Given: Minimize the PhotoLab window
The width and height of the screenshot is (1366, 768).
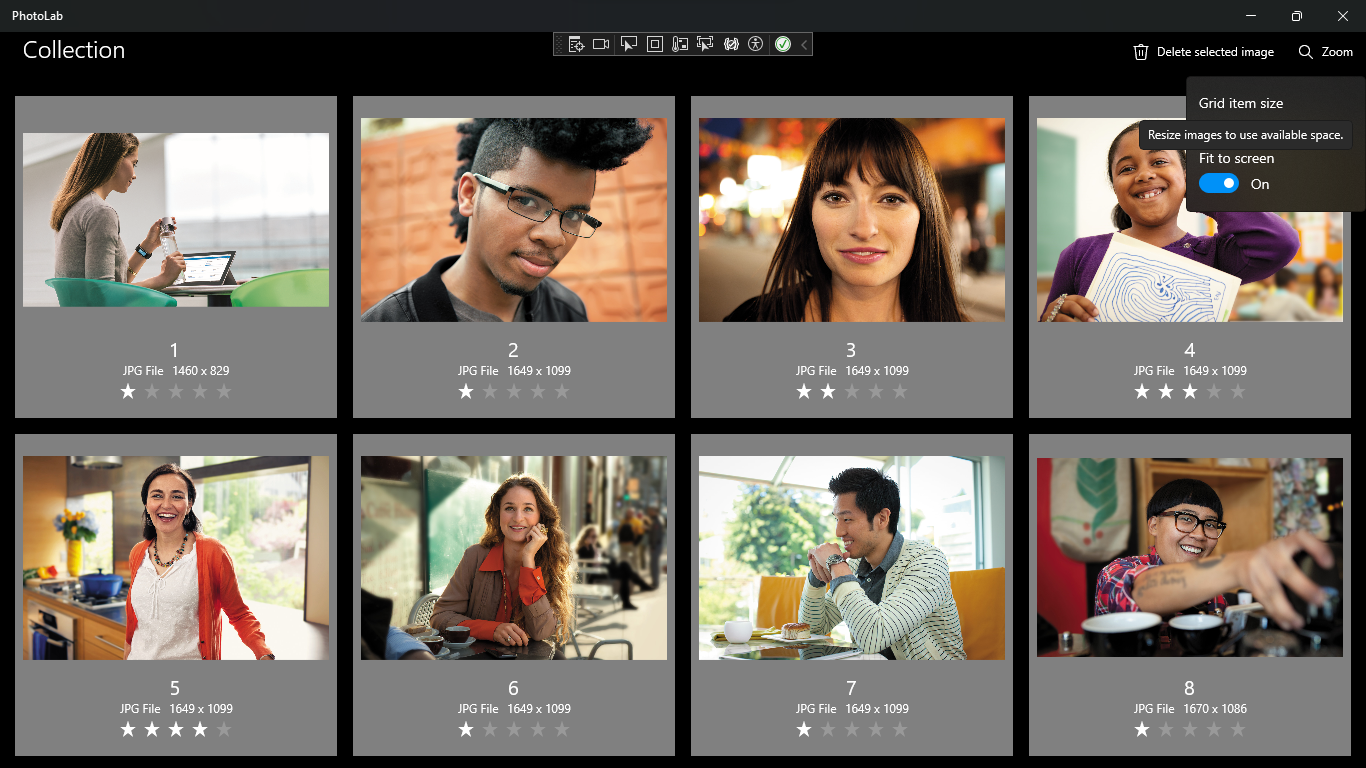Looking at the screenshot, I should (1251, 16).
